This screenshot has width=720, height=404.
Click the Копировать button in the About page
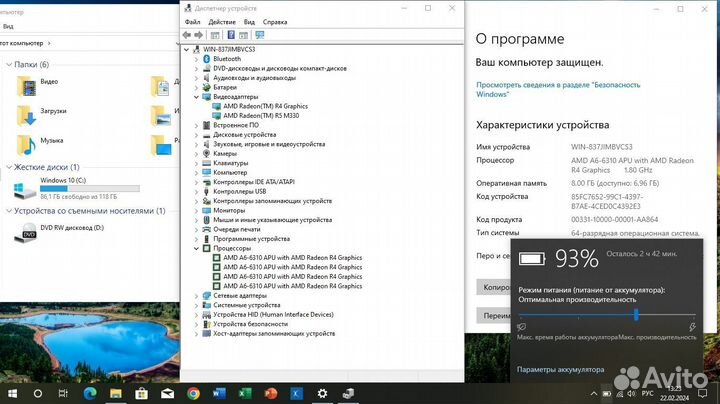coord(494,287)
